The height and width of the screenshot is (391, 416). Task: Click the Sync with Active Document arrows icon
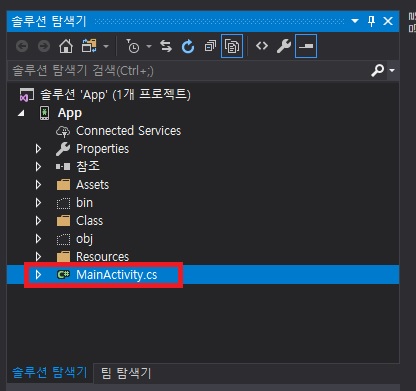click(166, 46)
